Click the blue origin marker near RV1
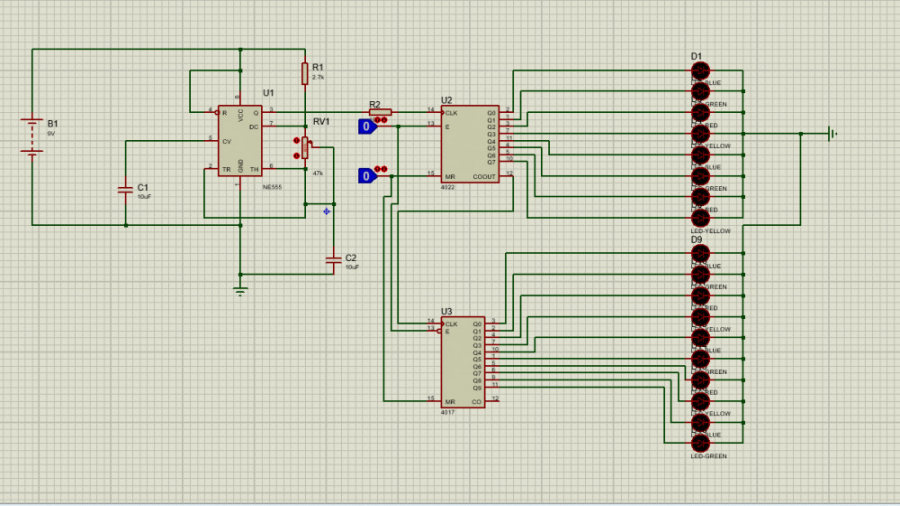Viewport: 900px width, 506px height. pyautogui.click(x=326, y=210)
